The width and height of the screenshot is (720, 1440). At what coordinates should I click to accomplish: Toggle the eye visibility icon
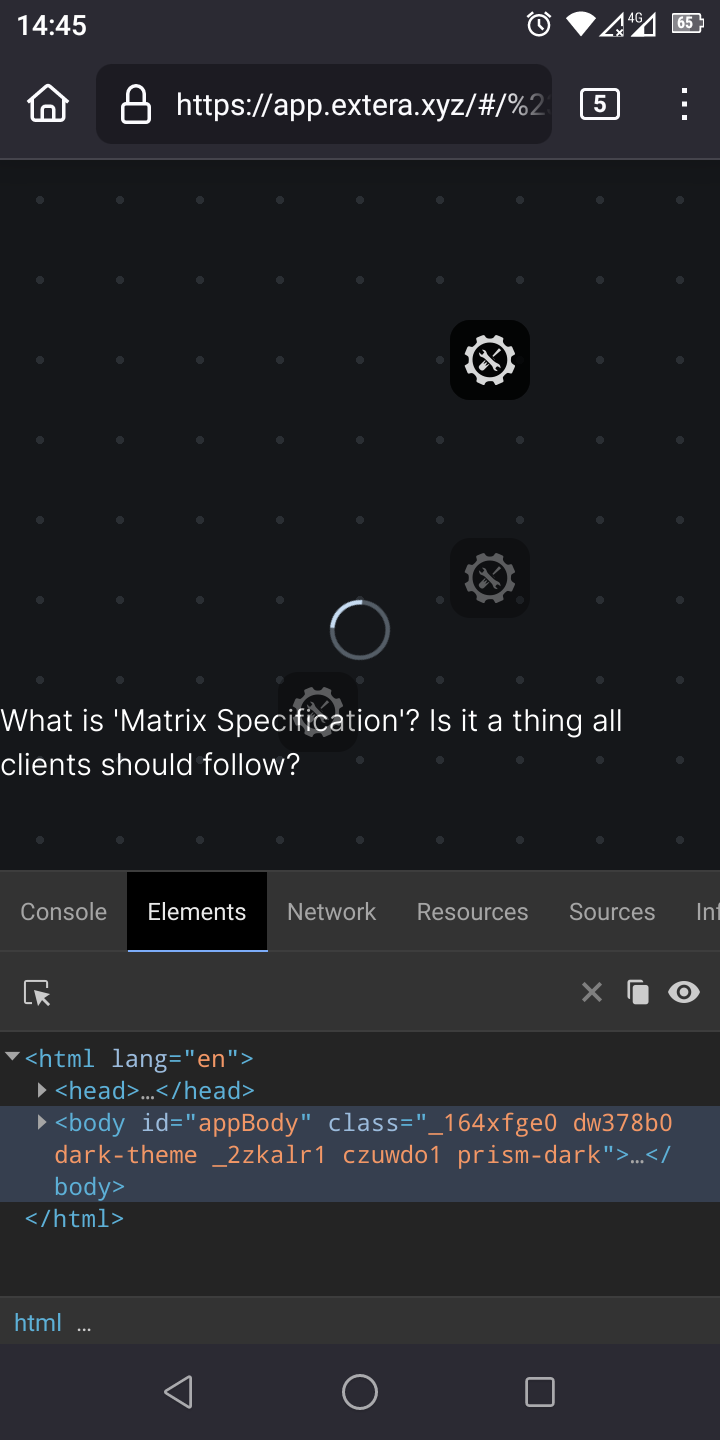pos(684,992)
